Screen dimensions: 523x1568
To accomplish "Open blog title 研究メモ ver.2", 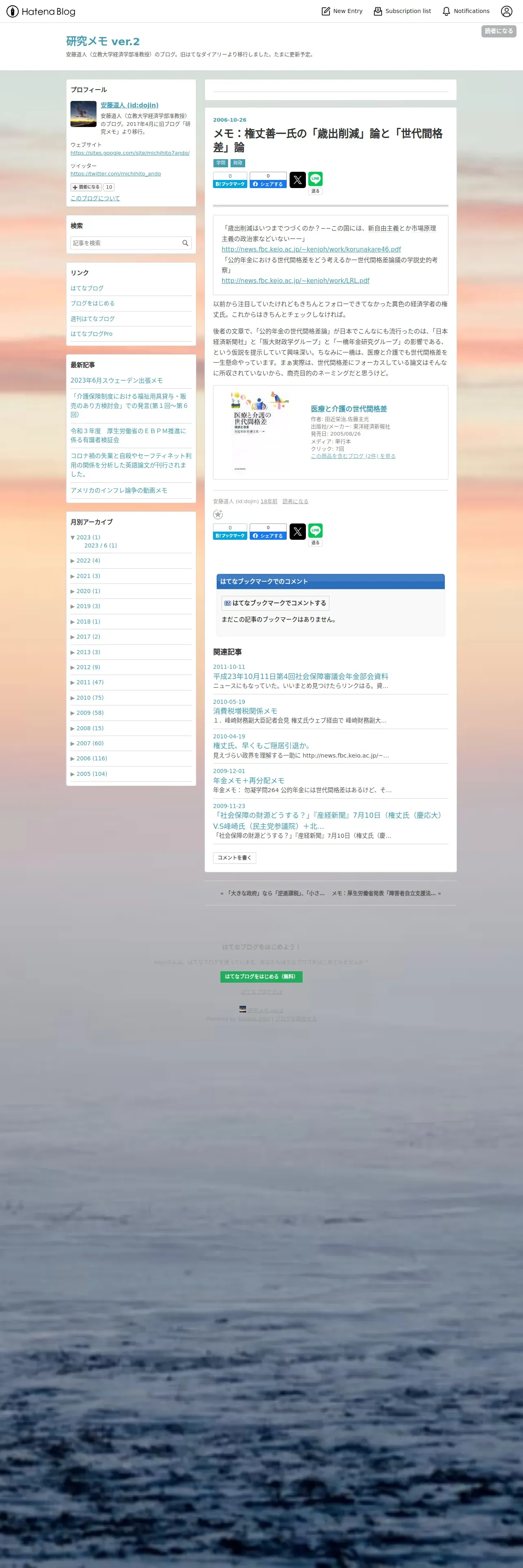I will point(103,42).
